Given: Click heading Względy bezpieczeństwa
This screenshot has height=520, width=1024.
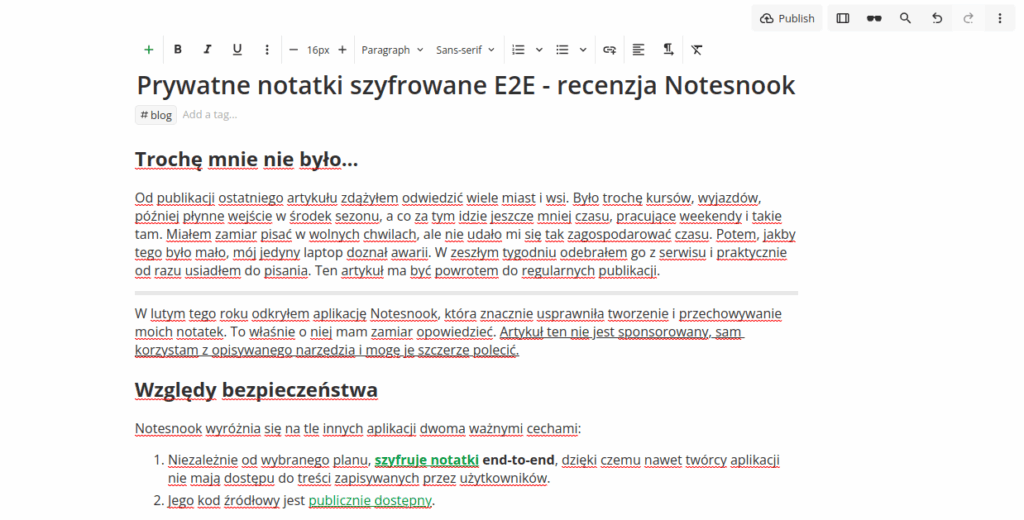Looking at the screenshot, I should (x=256, y=390).
